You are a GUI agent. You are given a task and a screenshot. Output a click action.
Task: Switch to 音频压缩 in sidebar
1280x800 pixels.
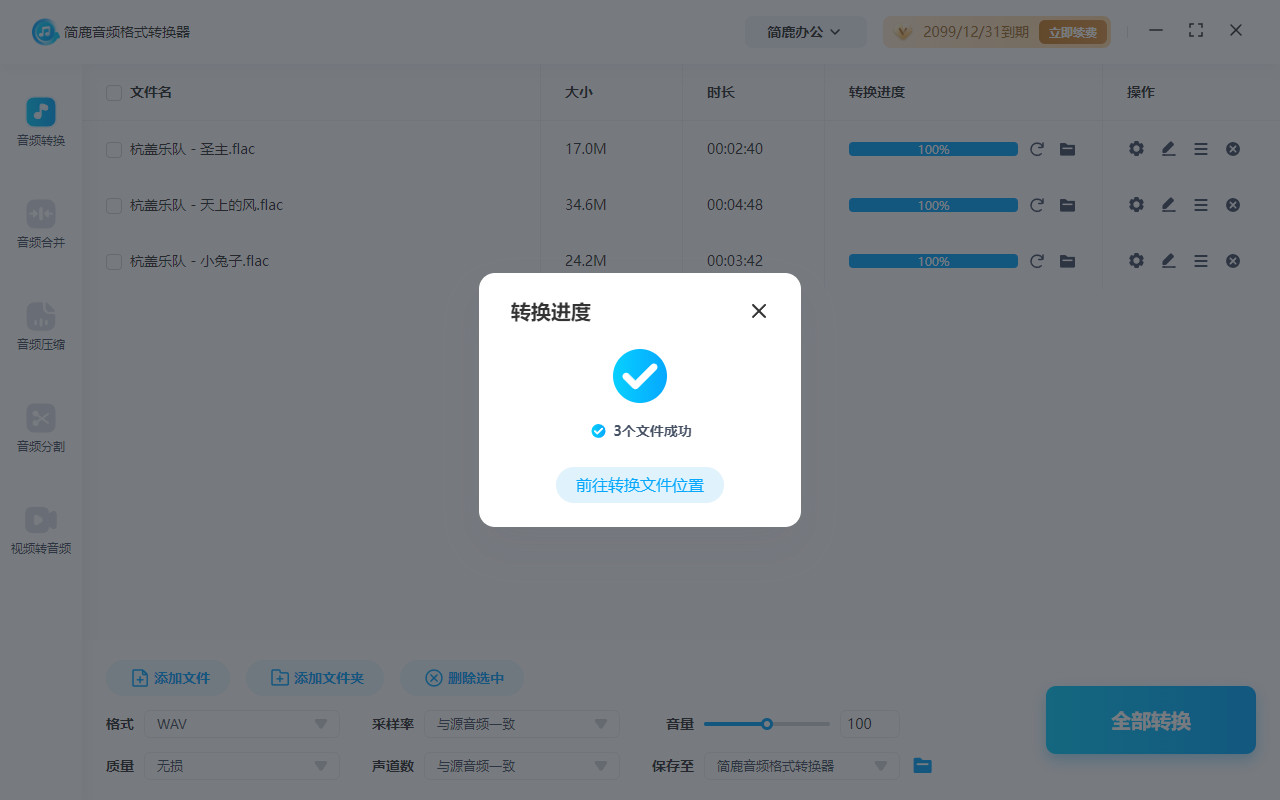(40, 327)
